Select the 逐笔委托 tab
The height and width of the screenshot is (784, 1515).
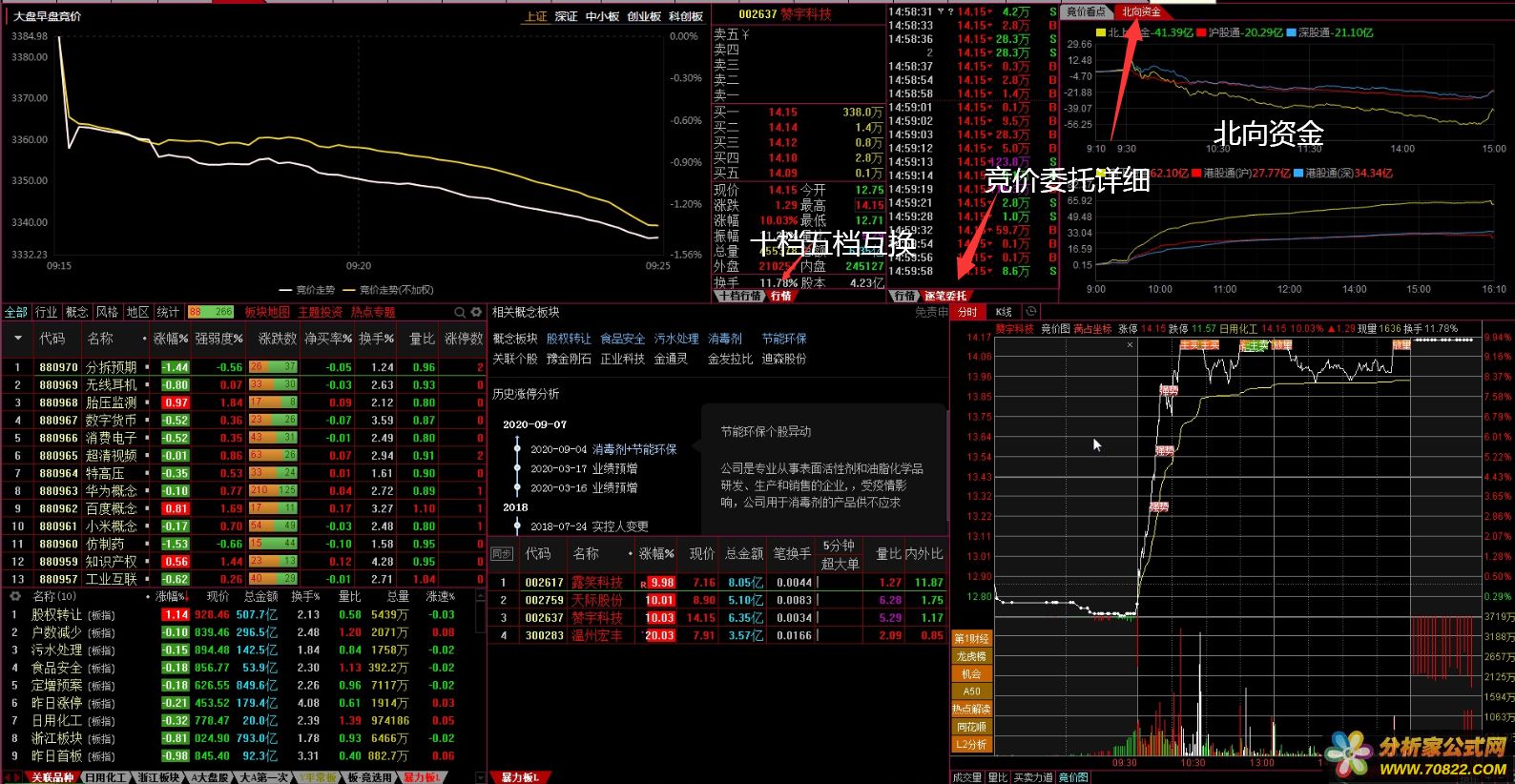click(944, 296)
